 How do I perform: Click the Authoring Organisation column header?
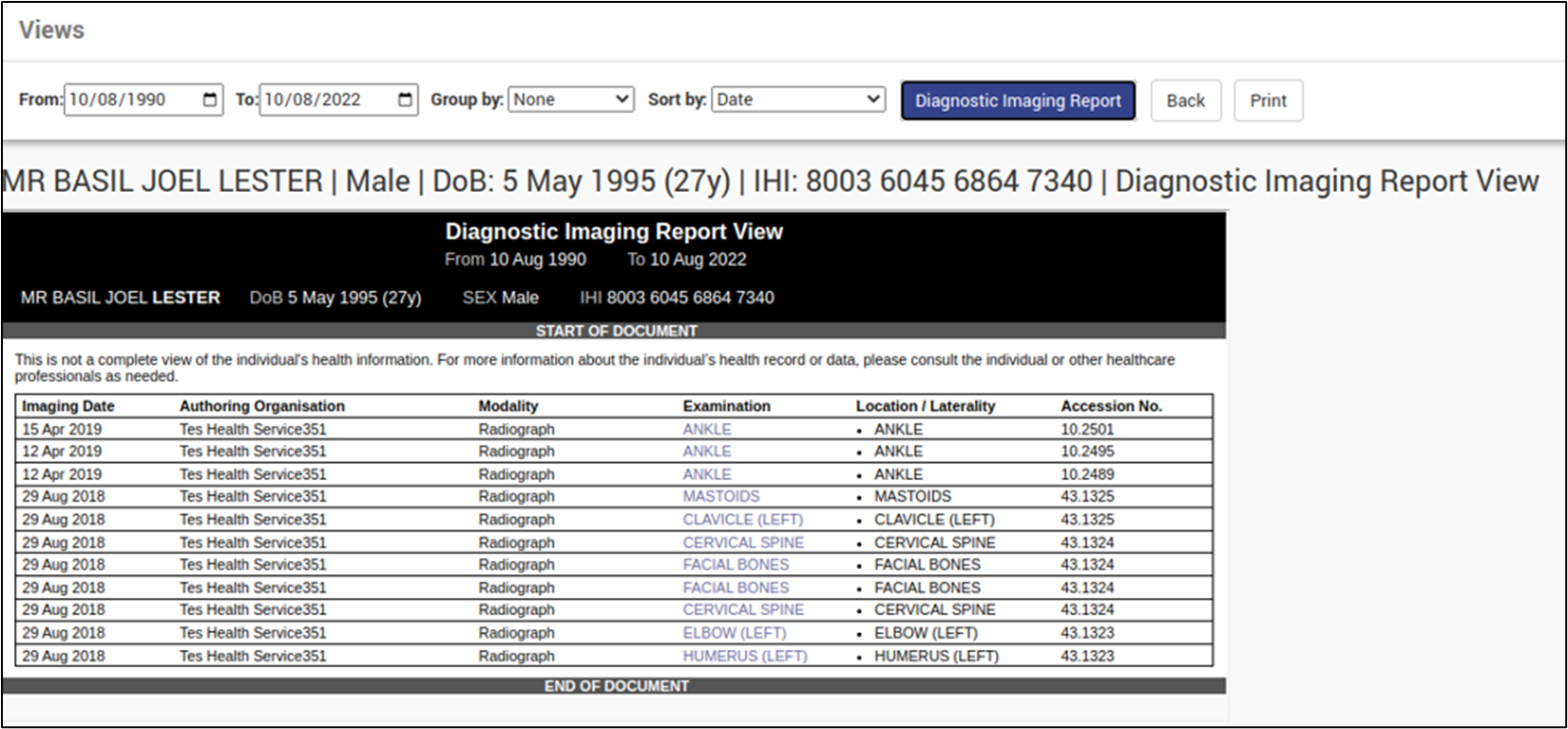(262, 406)
